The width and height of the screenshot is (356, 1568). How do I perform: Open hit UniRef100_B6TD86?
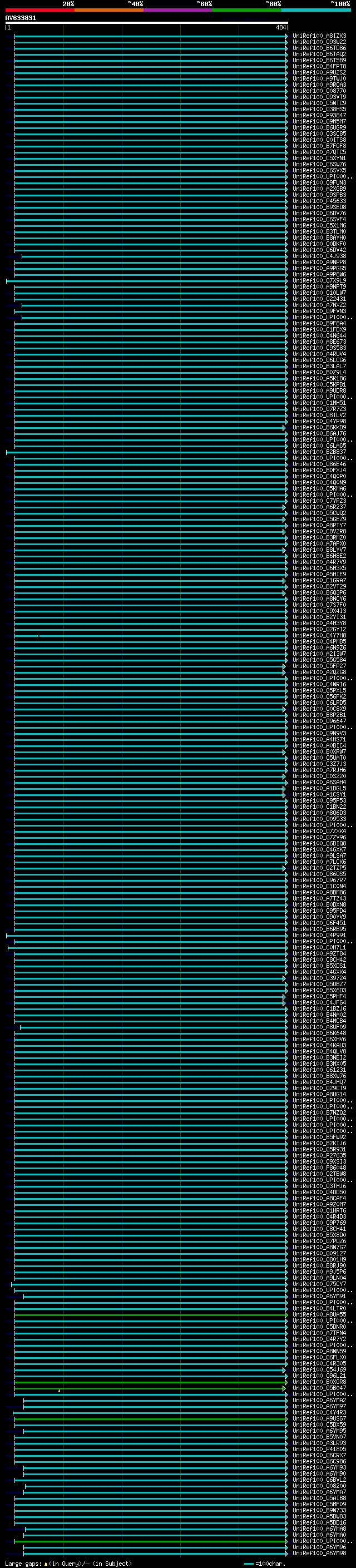click(319, 48)
